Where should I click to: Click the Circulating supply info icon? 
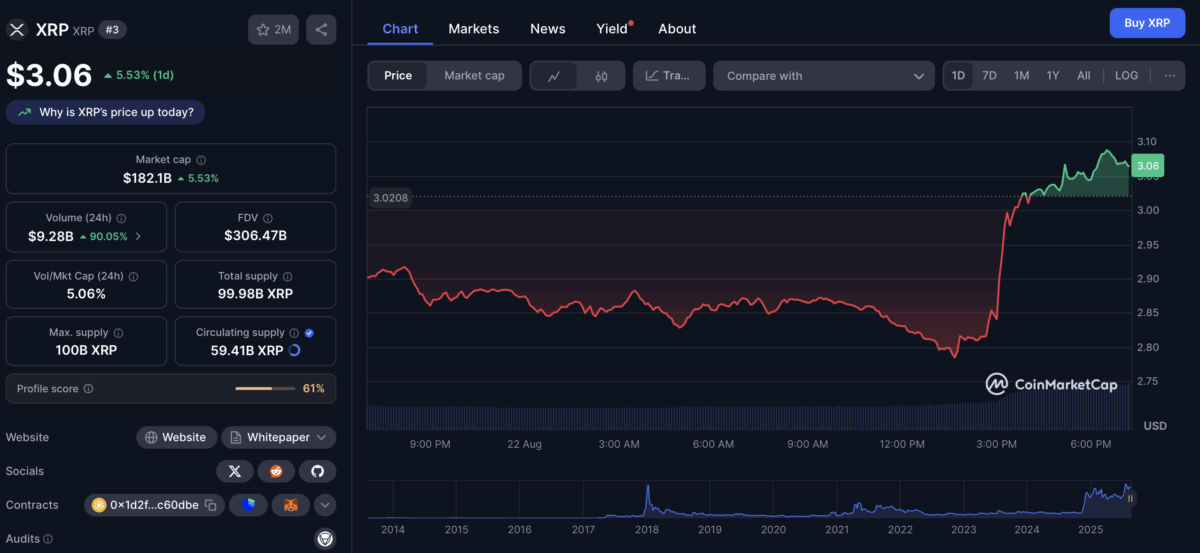pos(294,333)
